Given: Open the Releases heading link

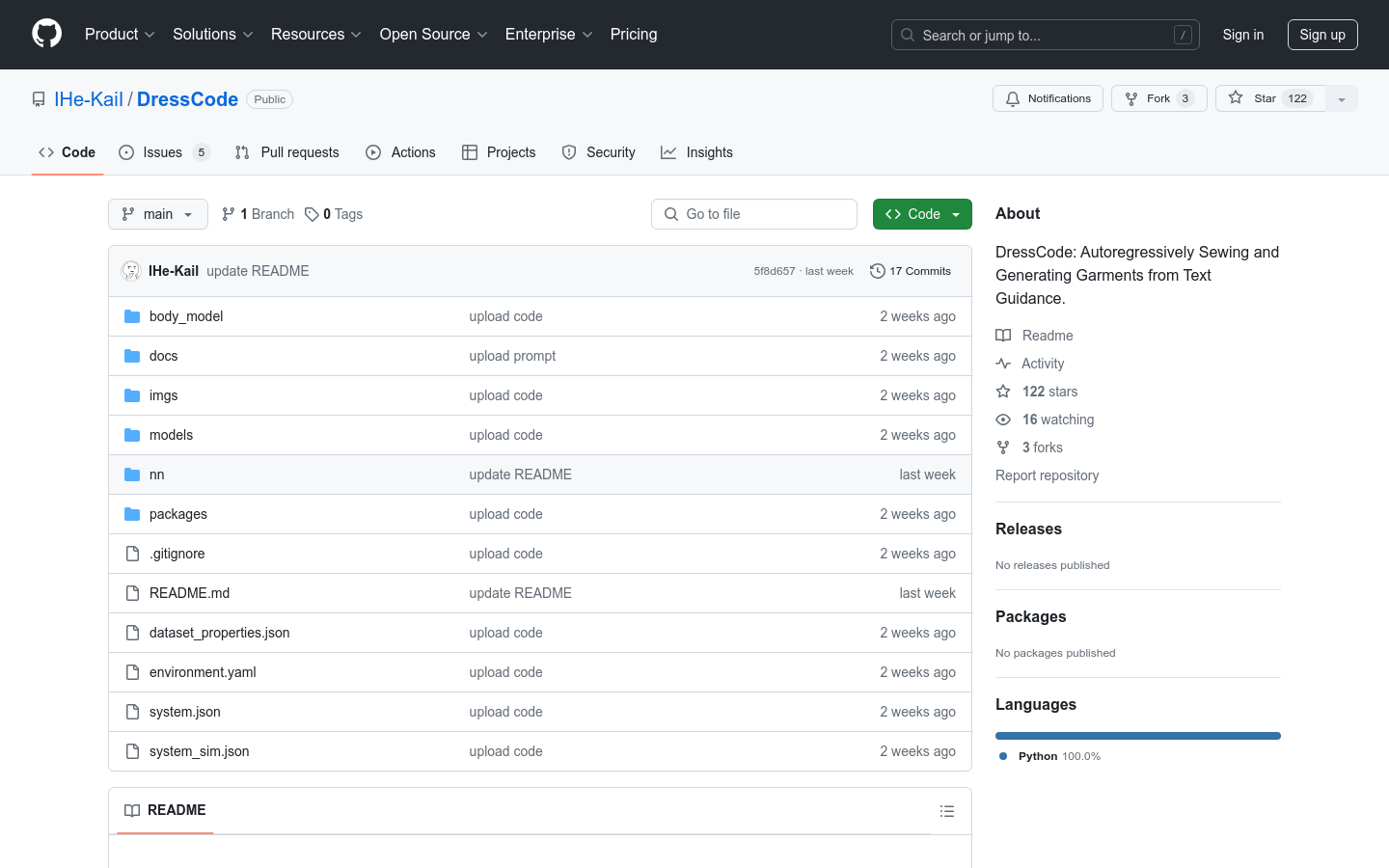Looking at the screenshot, I should 1028,529.
